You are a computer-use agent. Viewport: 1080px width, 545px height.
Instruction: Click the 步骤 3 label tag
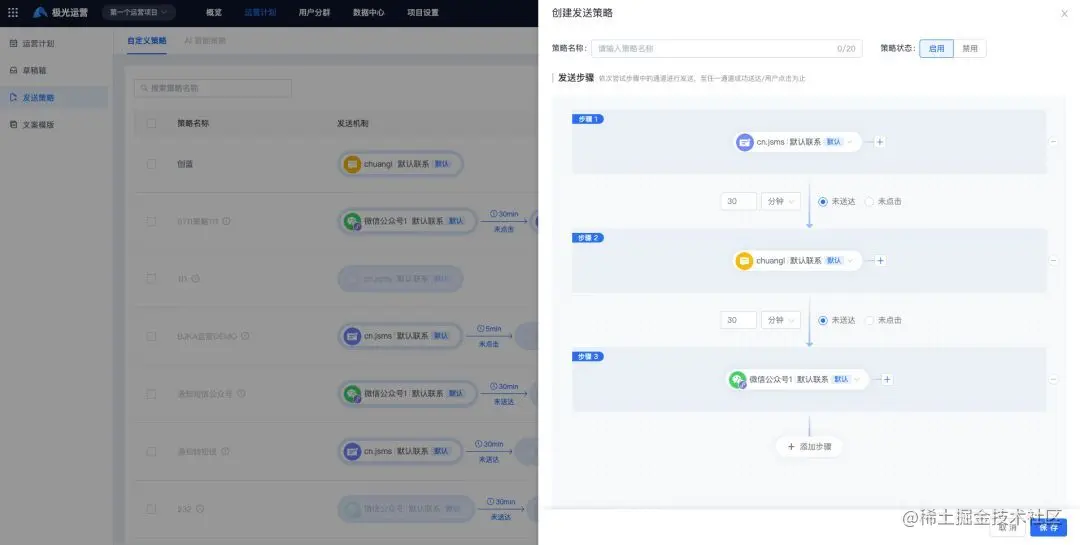point(588,357)
